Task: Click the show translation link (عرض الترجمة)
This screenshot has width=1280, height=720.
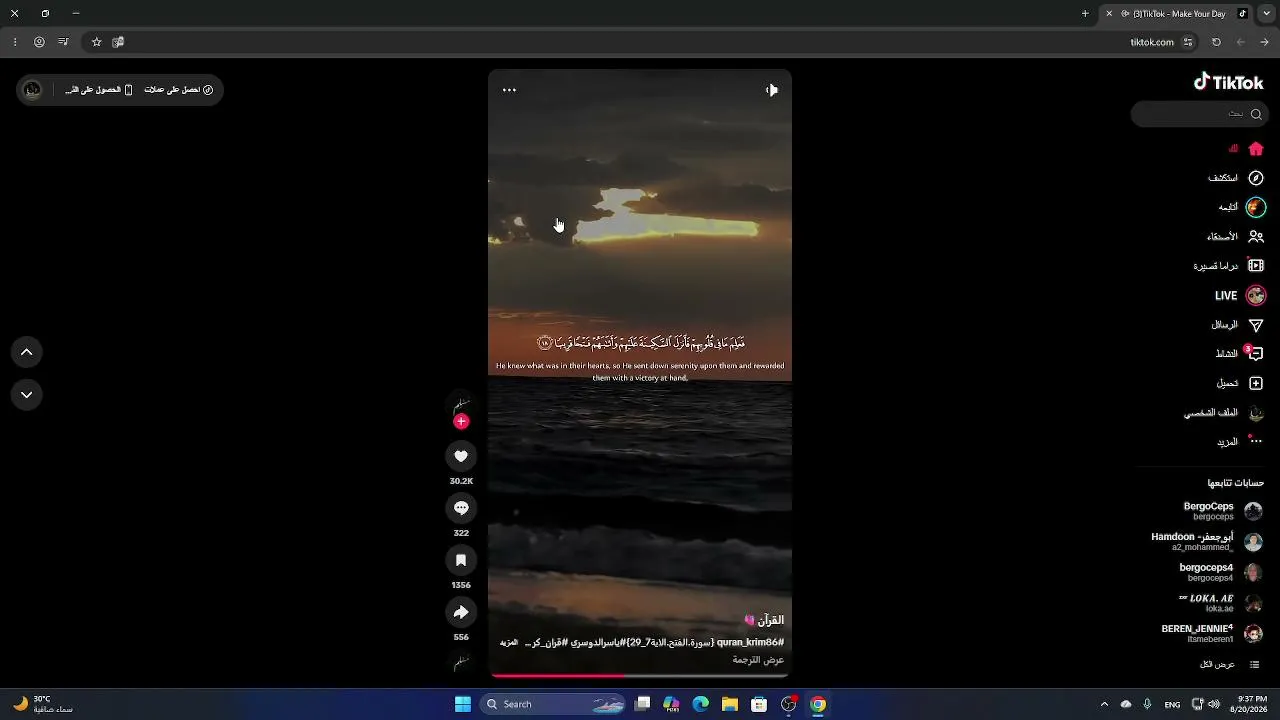Action: (758, 660)
